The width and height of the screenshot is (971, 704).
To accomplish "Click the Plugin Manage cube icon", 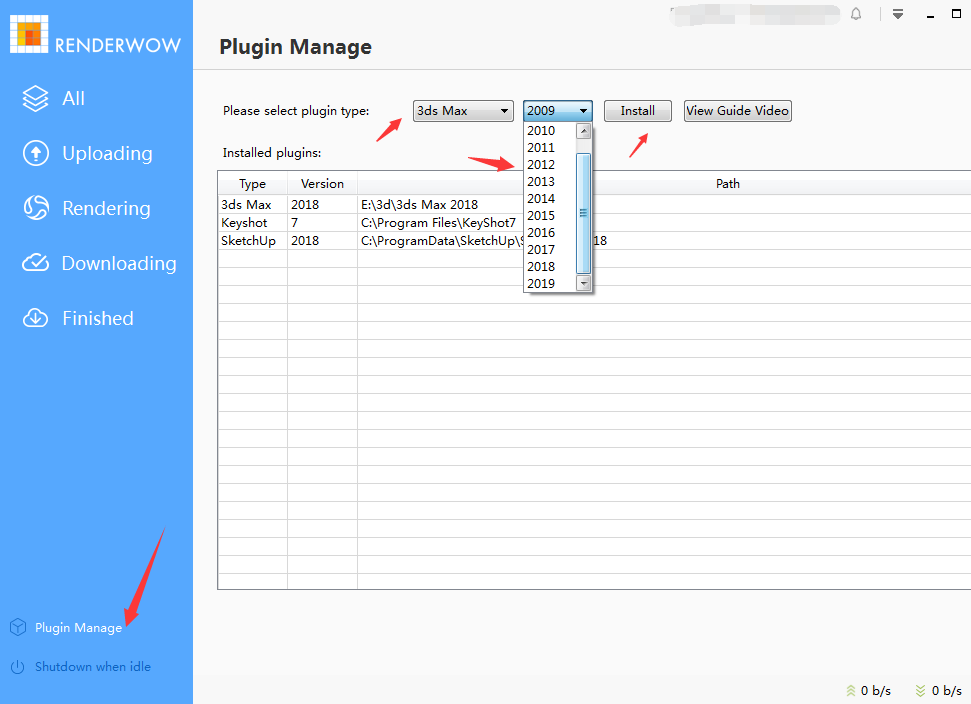I will (18, 627).
